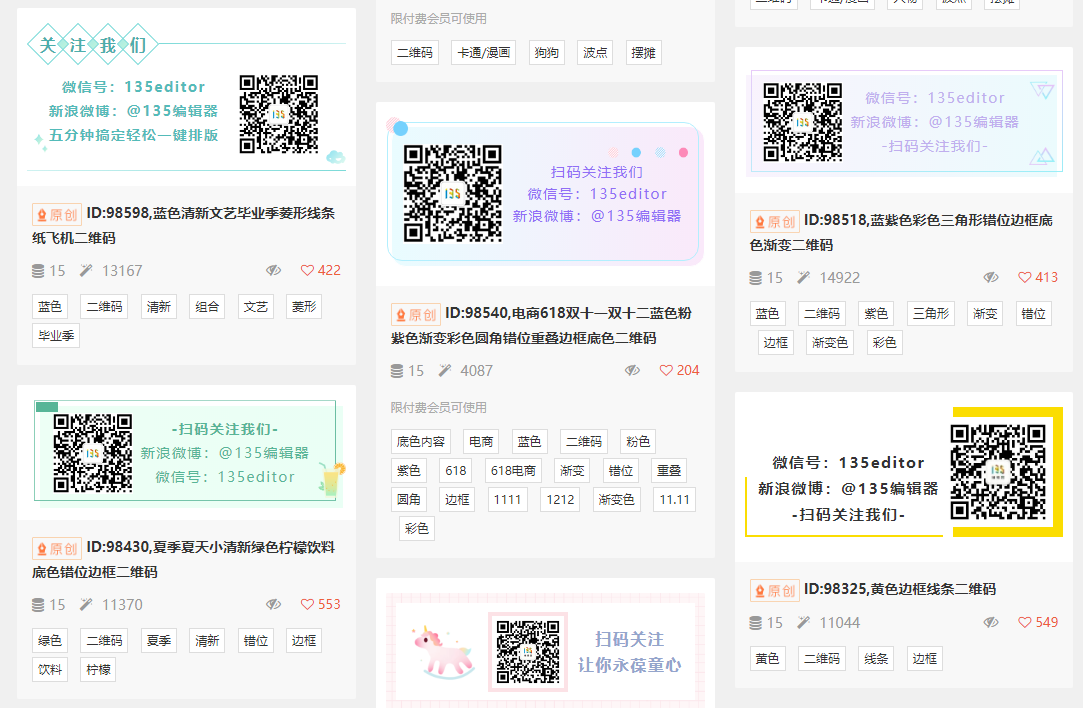Select 三角形 tag under ID:98518
This screenshot has height=708, width=1083.
931,314
